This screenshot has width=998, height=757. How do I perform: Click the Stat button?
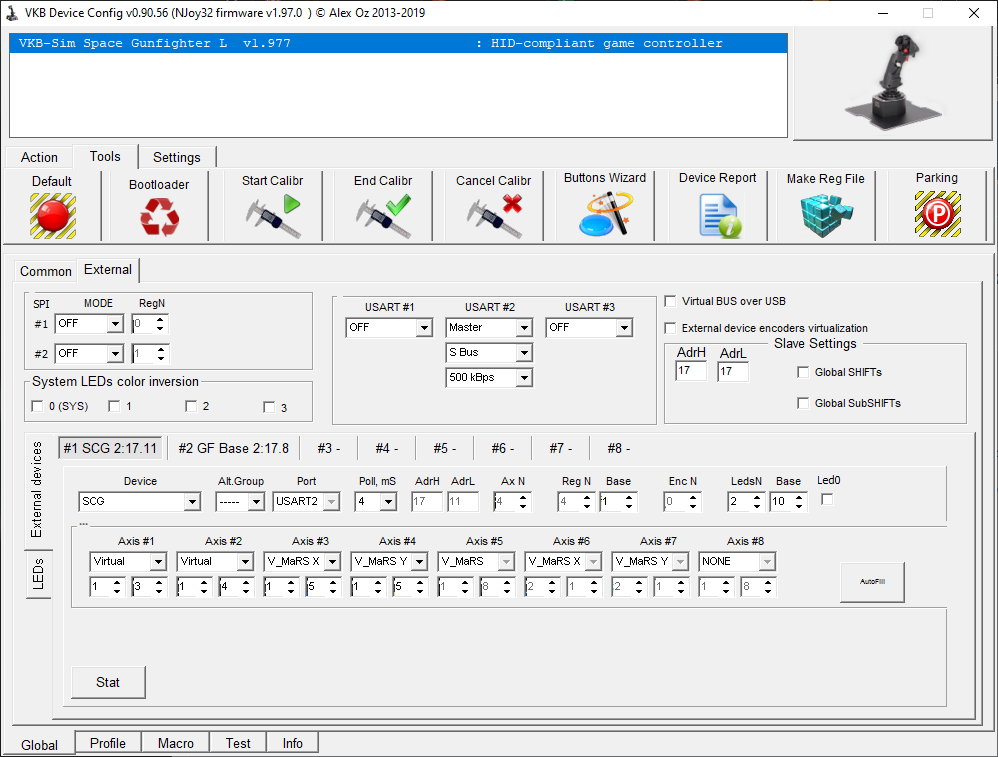[x=108, y=683]
